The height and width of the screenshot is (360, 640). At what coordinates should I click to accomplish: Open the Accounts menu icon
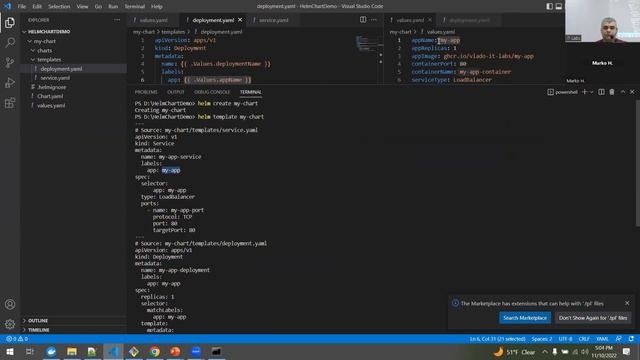pyautogui.click(x=10, y=304)
